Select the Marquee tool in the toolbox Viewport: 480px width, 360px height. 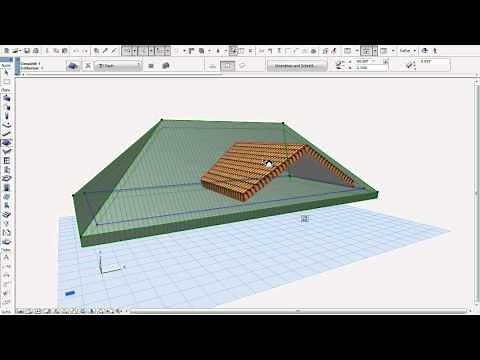pos(6,81)
